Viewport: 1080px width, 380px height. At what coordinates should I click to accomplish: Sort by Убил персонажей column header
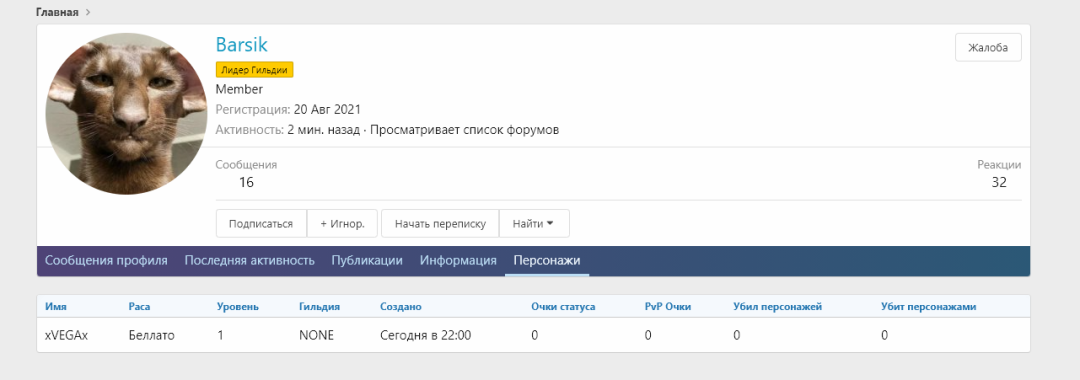777,307
